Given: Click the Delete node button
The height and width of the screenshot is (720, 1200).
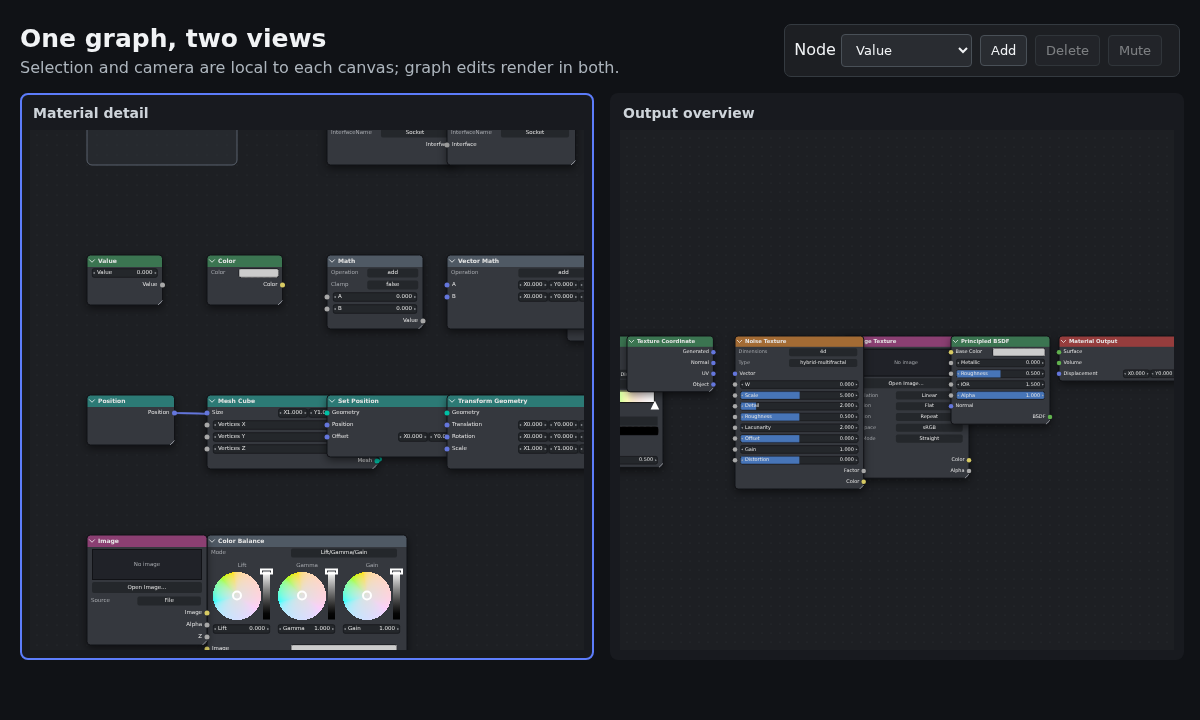Looking at the screenshot, I should (1067, 51).
